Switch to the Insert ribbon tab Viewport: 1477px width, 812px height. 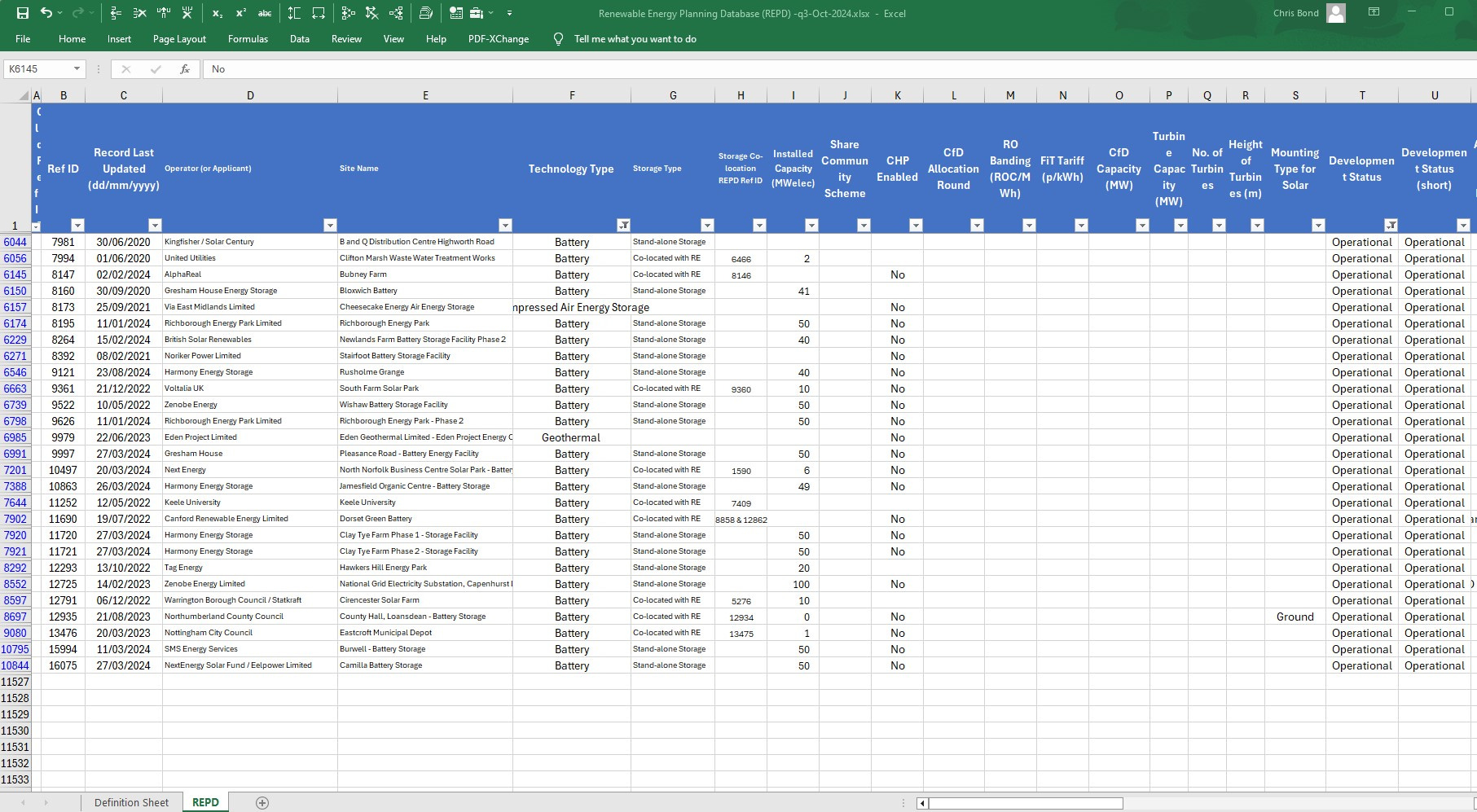pyautogui.click(x=119, y=39)
